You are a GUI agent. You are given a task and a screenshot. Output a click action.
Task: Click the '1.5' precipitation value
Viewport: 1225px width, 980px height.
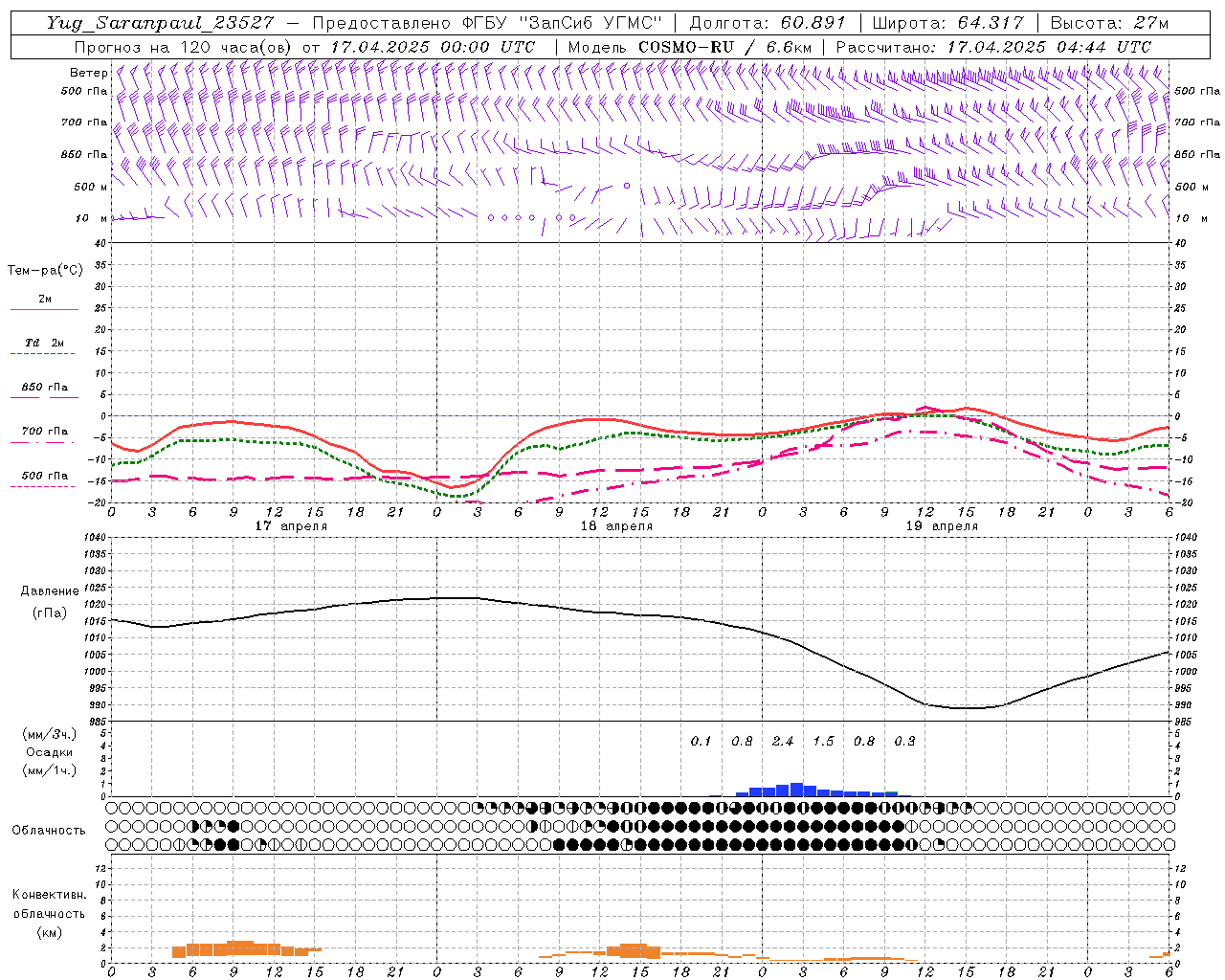point(823,741)
